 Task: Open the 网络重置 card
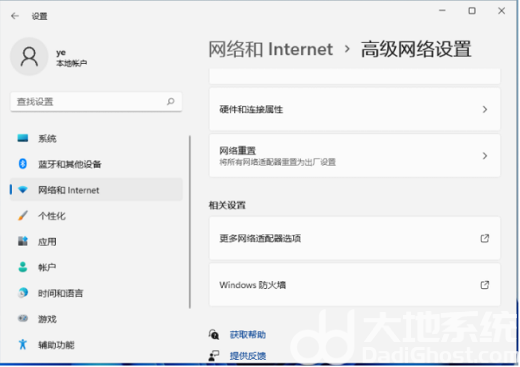tap(355, 156)
